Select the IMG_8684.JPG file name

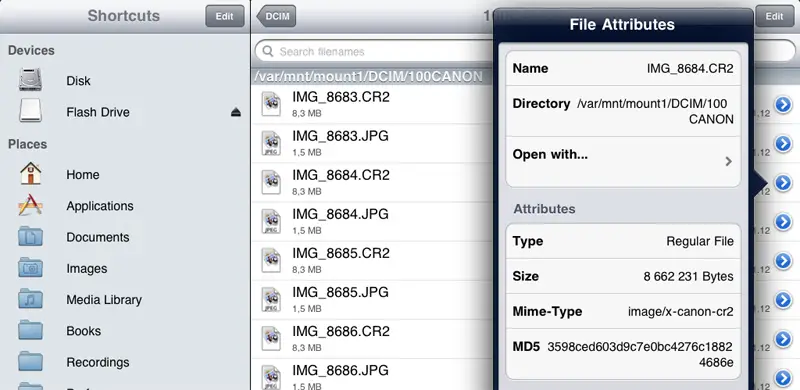point(340,214)
